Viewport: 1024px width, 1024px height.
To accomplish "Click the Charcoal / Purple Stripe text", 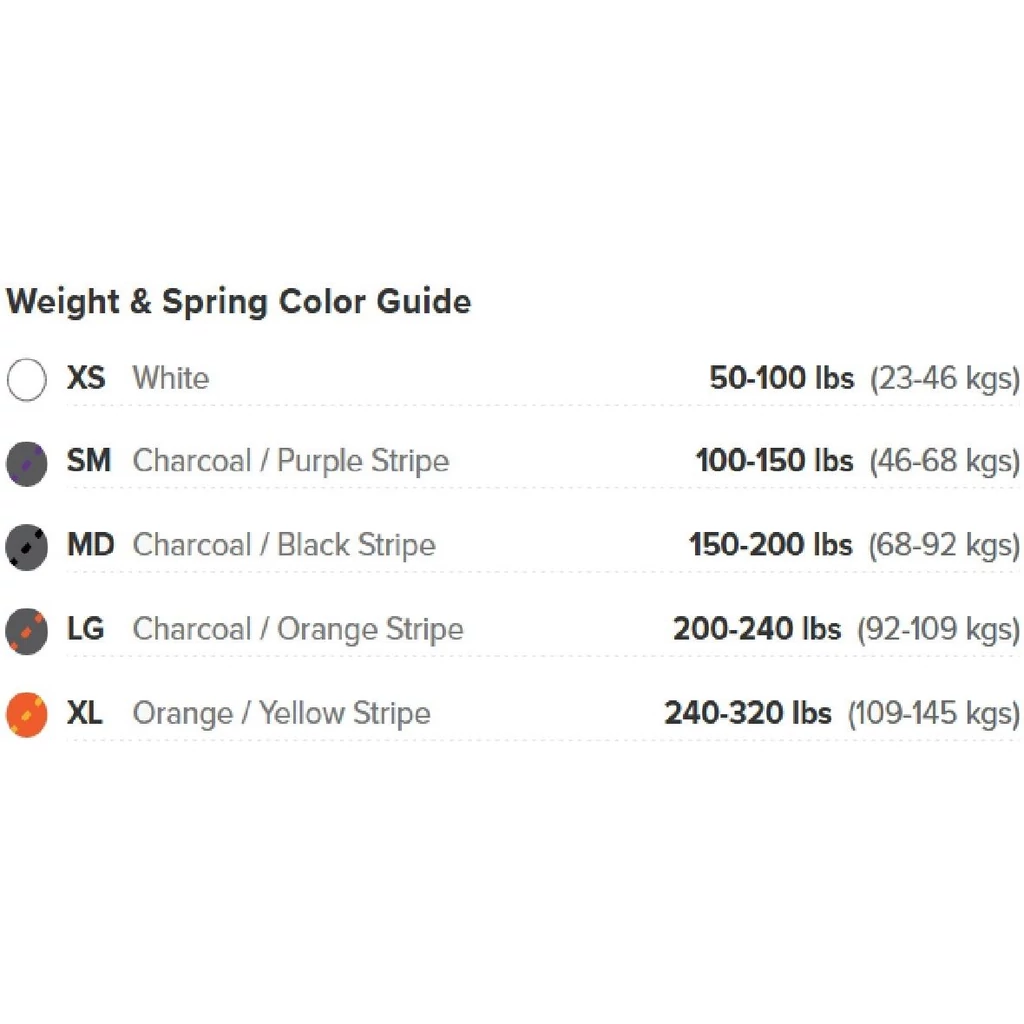I will [x=291, y=462].
